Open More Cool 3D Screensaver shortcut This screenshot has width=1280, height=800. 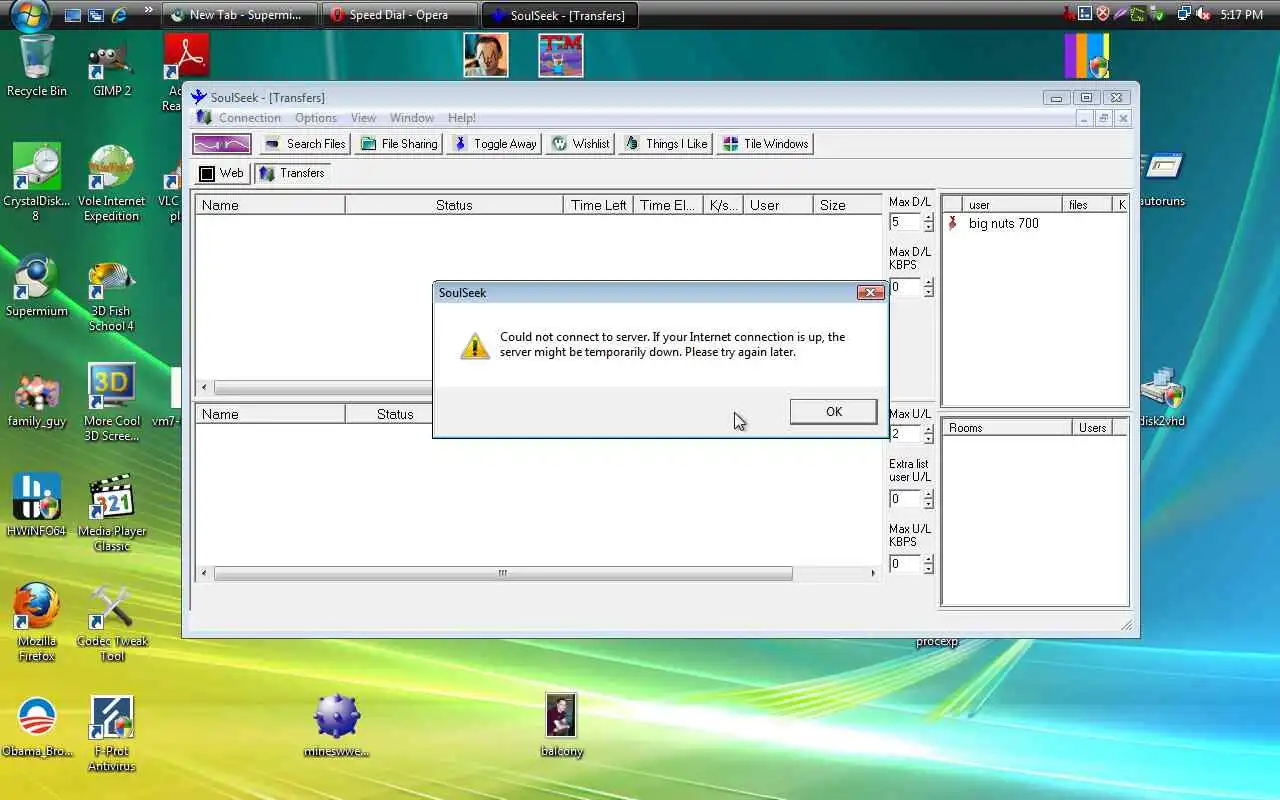pyautogui.click(x=112, y=403)
